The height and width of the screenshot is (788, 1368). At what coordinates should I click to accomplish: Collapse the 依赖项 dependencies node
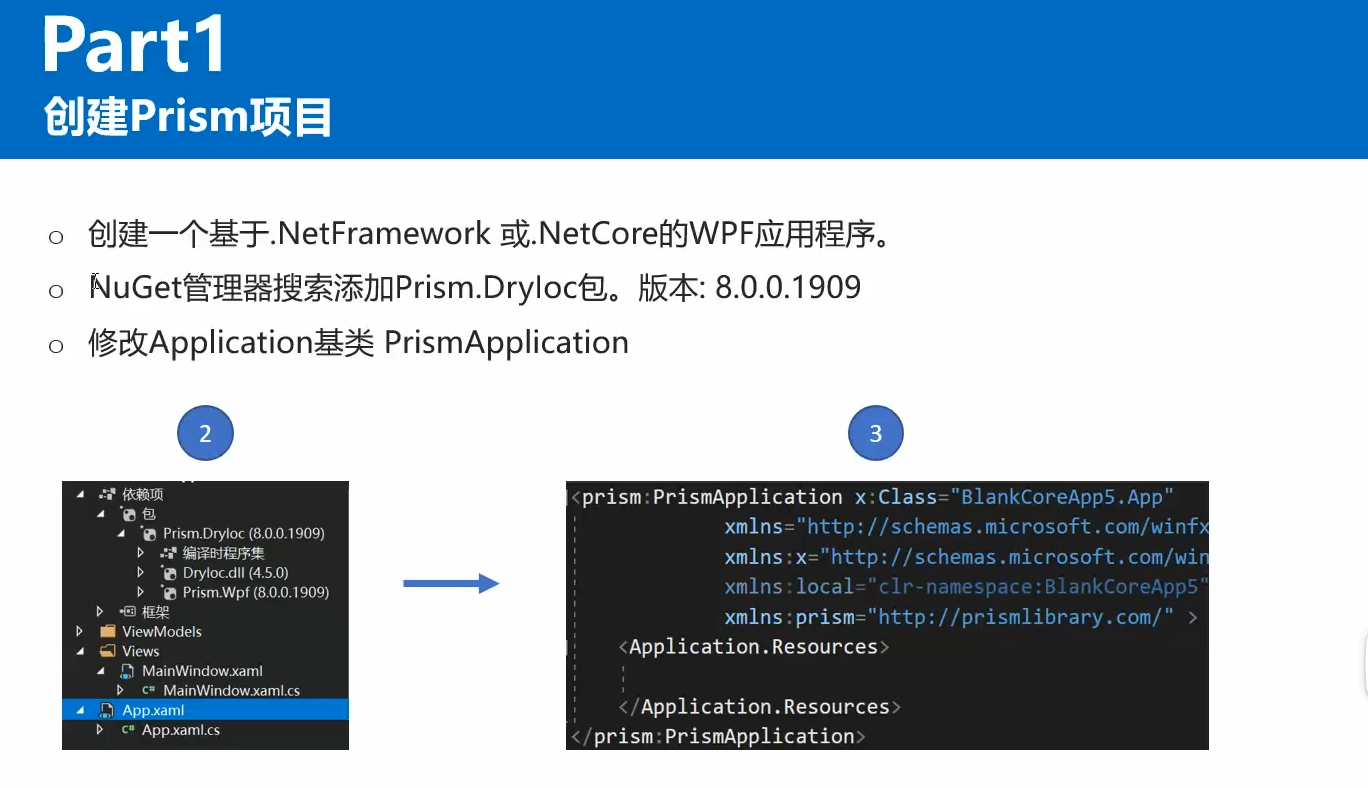[x=80, y=494]
